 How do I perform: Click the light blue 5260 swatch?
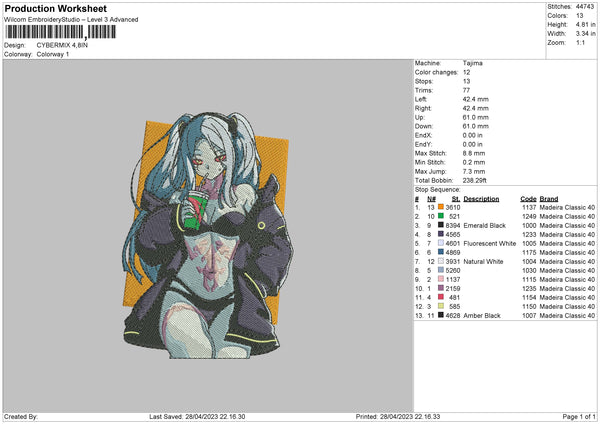(441, 270)
